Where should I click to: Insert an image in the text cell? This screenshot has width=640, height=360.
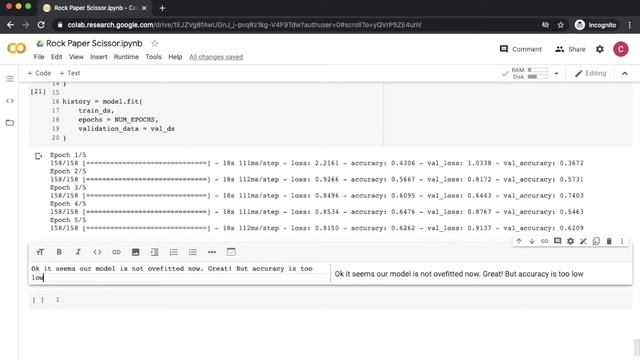pos(136,252)
